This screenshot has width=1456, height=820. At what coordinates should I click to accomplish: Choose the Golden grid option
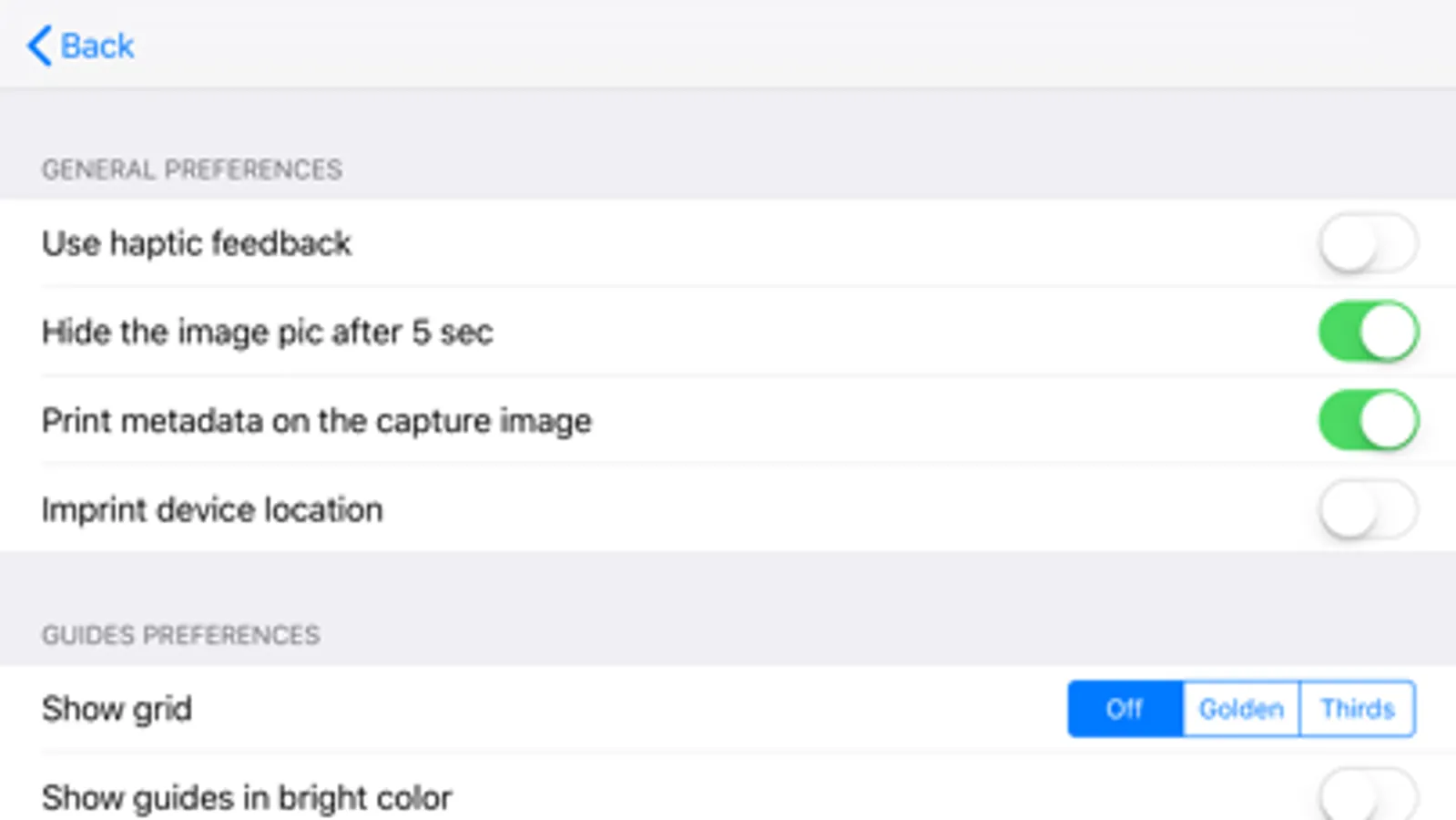pos(1241,709)
